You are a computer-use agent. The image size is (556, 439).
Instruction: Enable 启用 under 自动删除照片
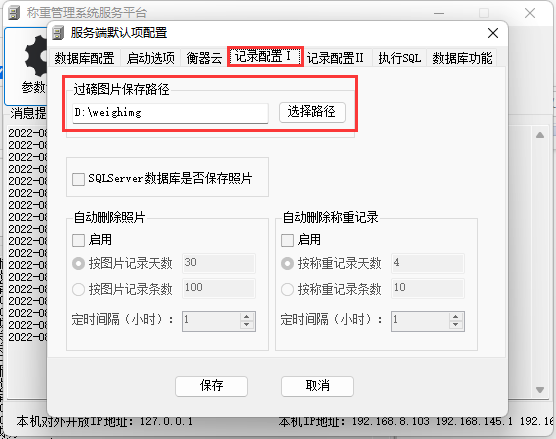pos(78,240)
